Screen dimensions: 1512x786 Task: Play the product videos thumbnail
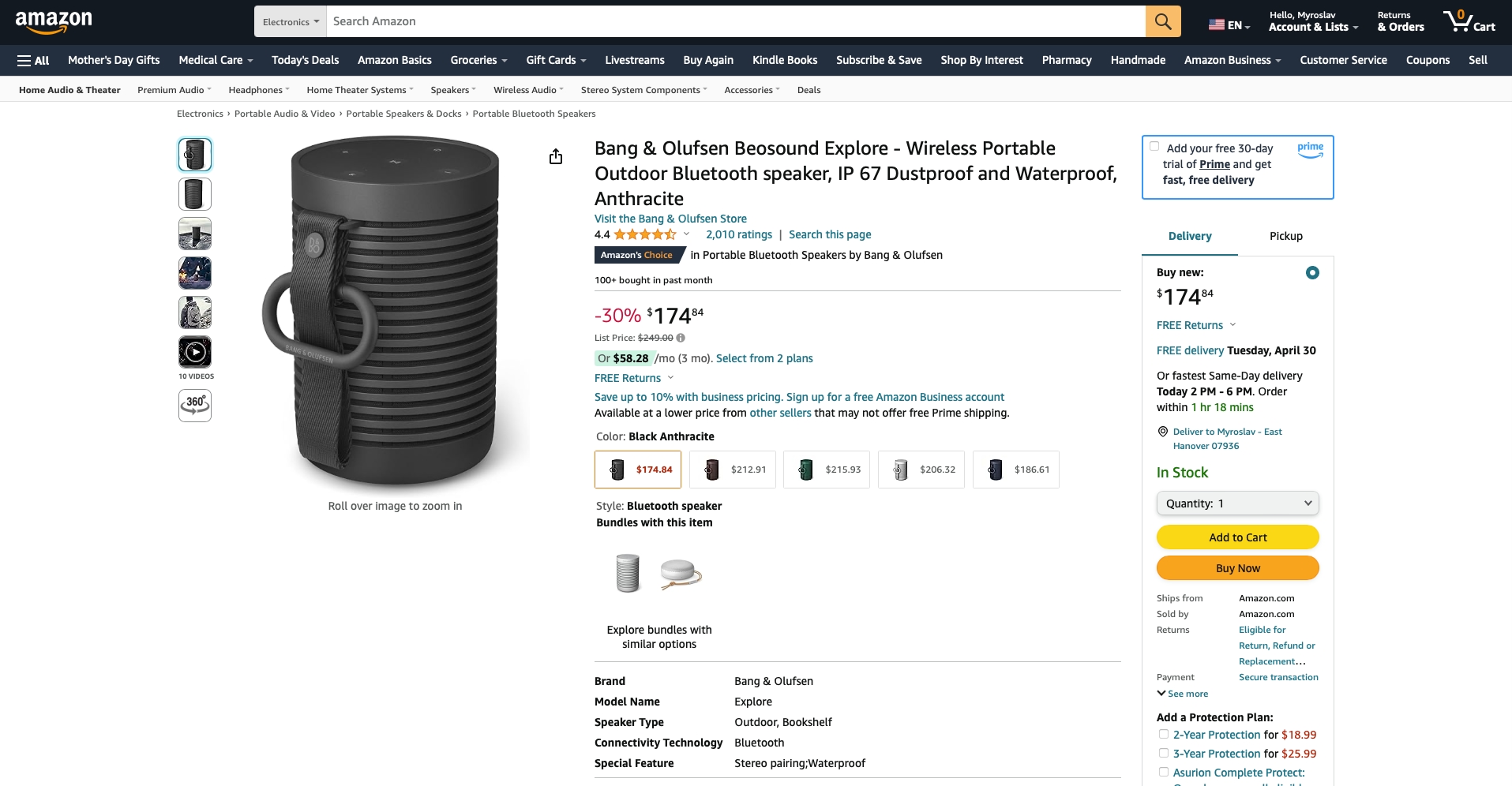195,352
